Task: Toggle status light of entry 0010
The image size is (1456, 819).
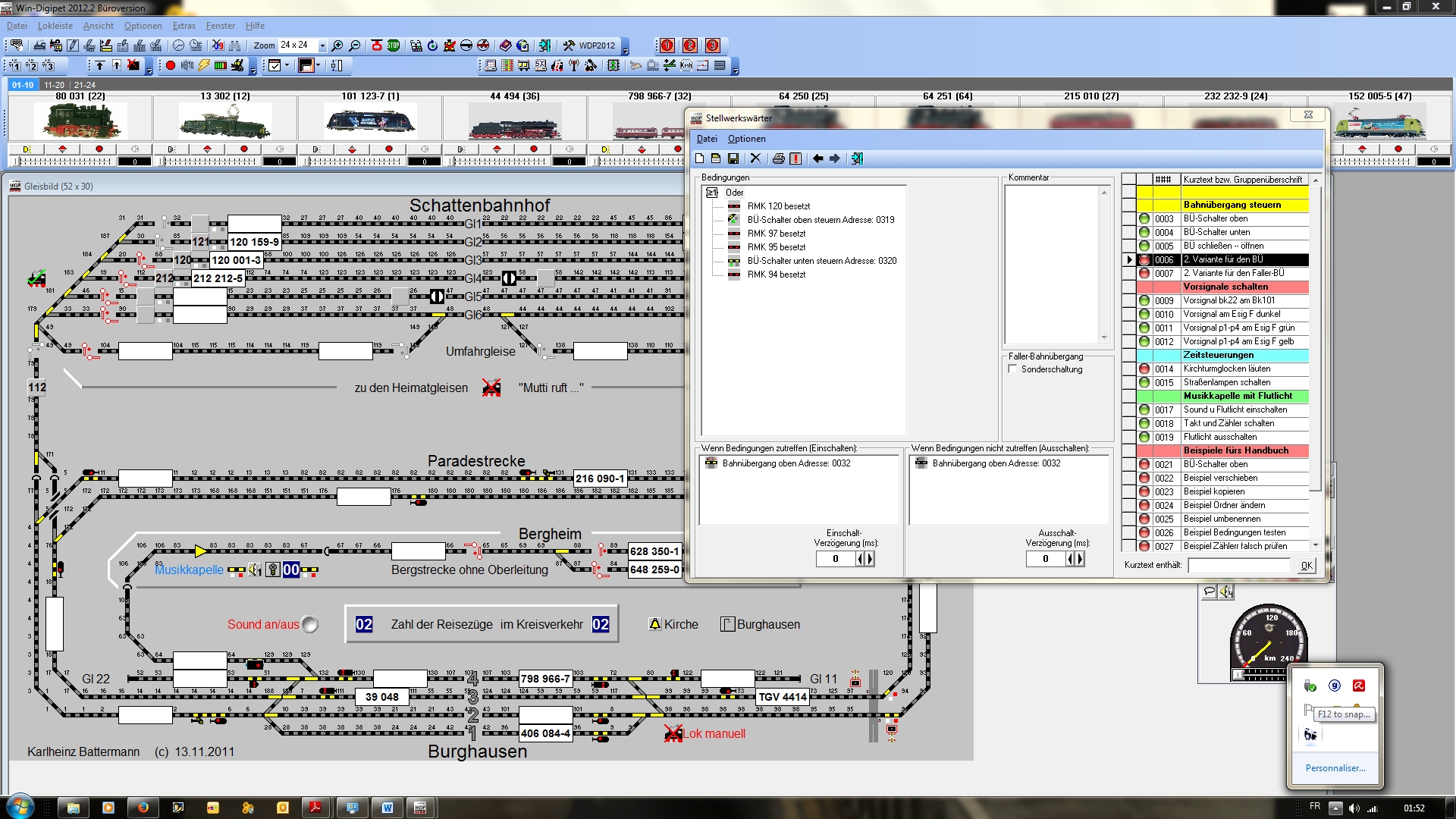Action: (1144, 314)
